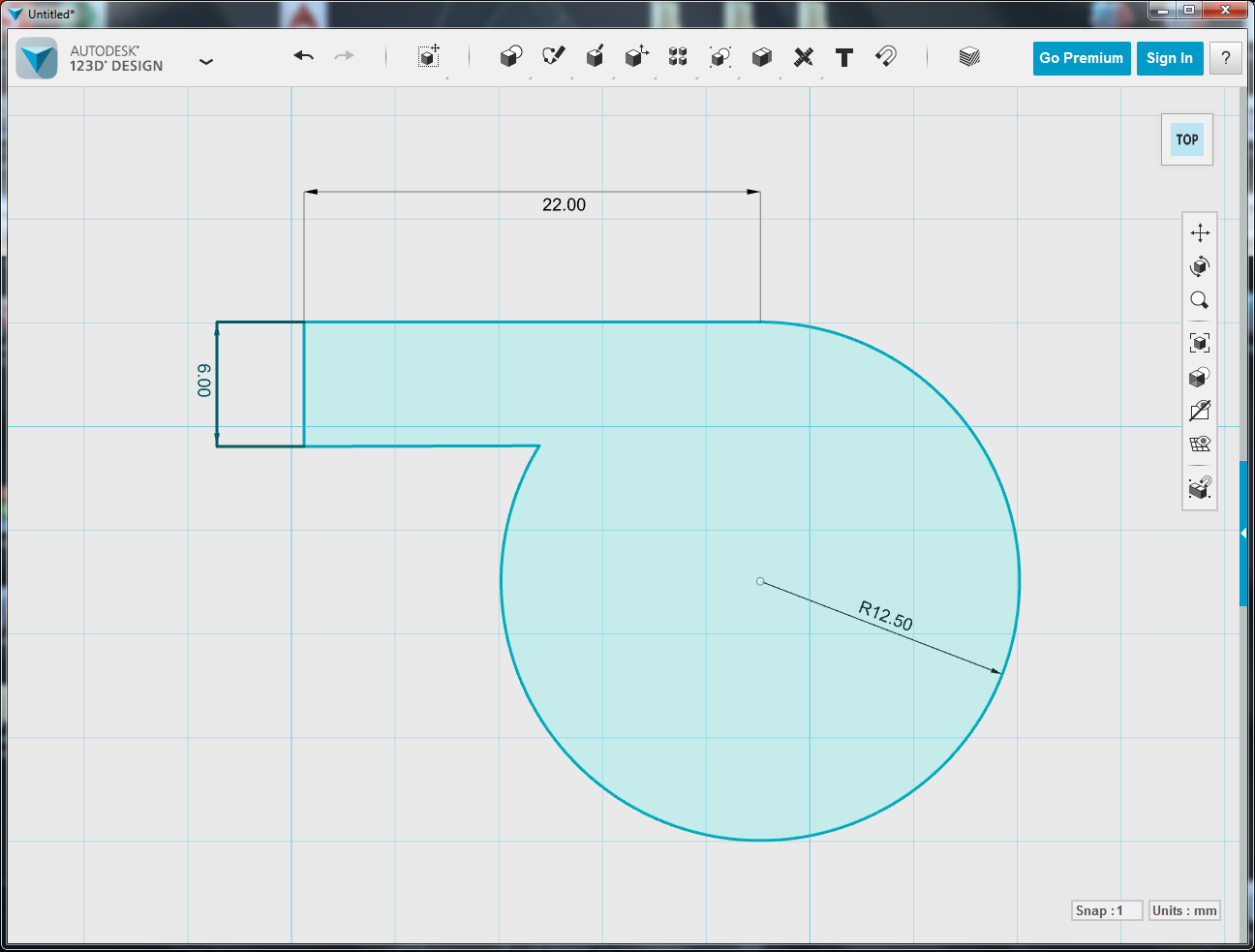Open the Transform tool in the toolbar

point(429,57)
